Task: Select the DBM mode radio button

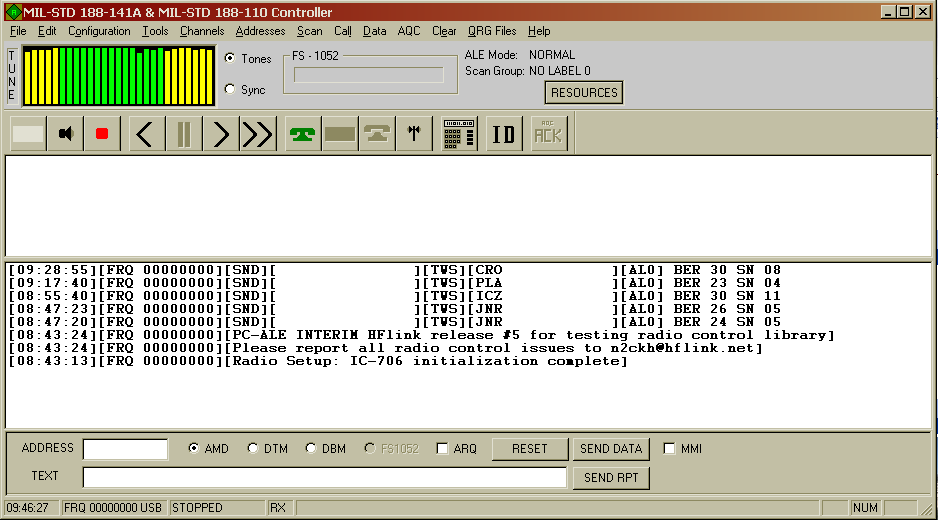Action: 311,448
